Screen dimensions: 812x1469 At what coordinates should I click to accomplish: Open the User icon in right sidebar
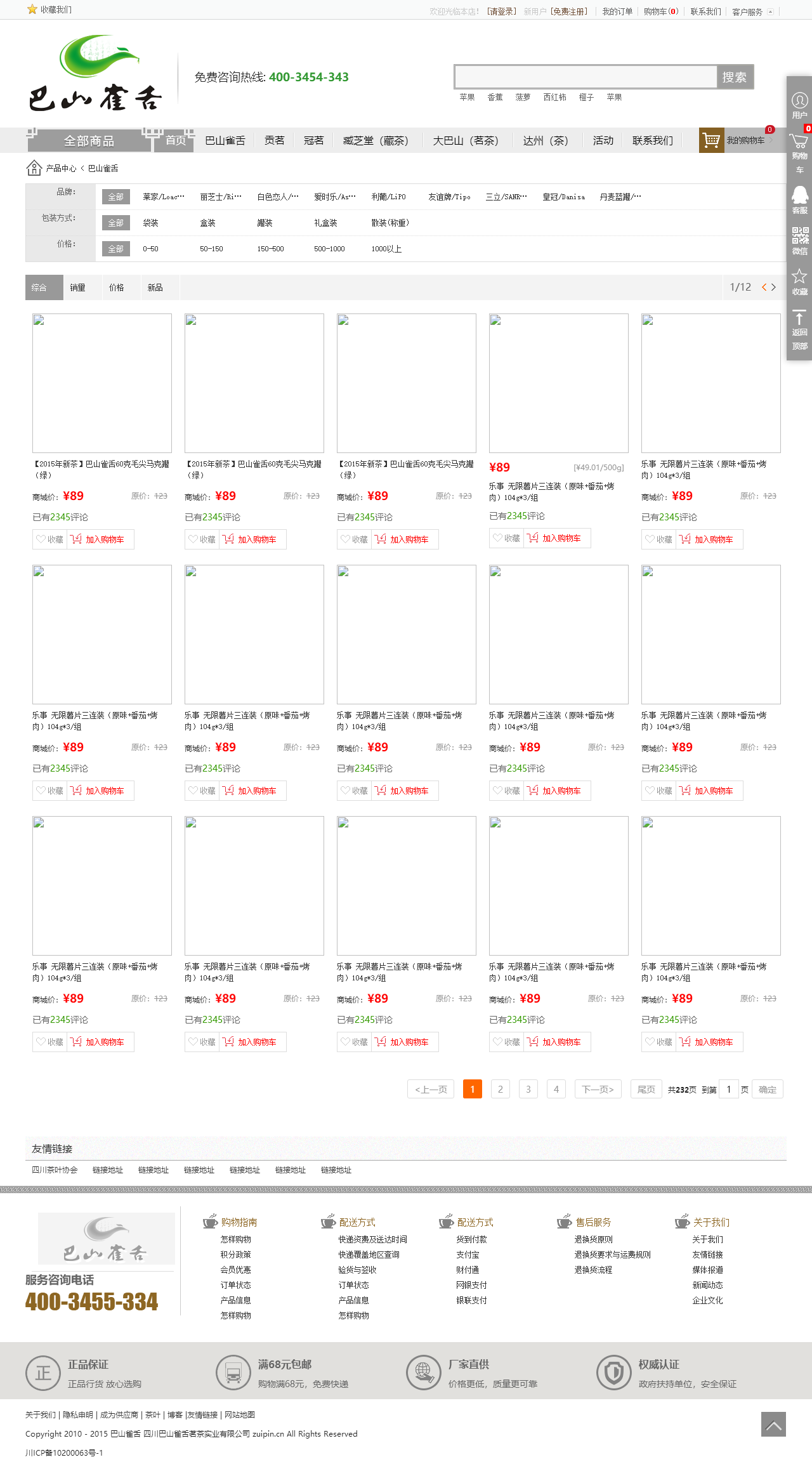click(x=799, y=101)
